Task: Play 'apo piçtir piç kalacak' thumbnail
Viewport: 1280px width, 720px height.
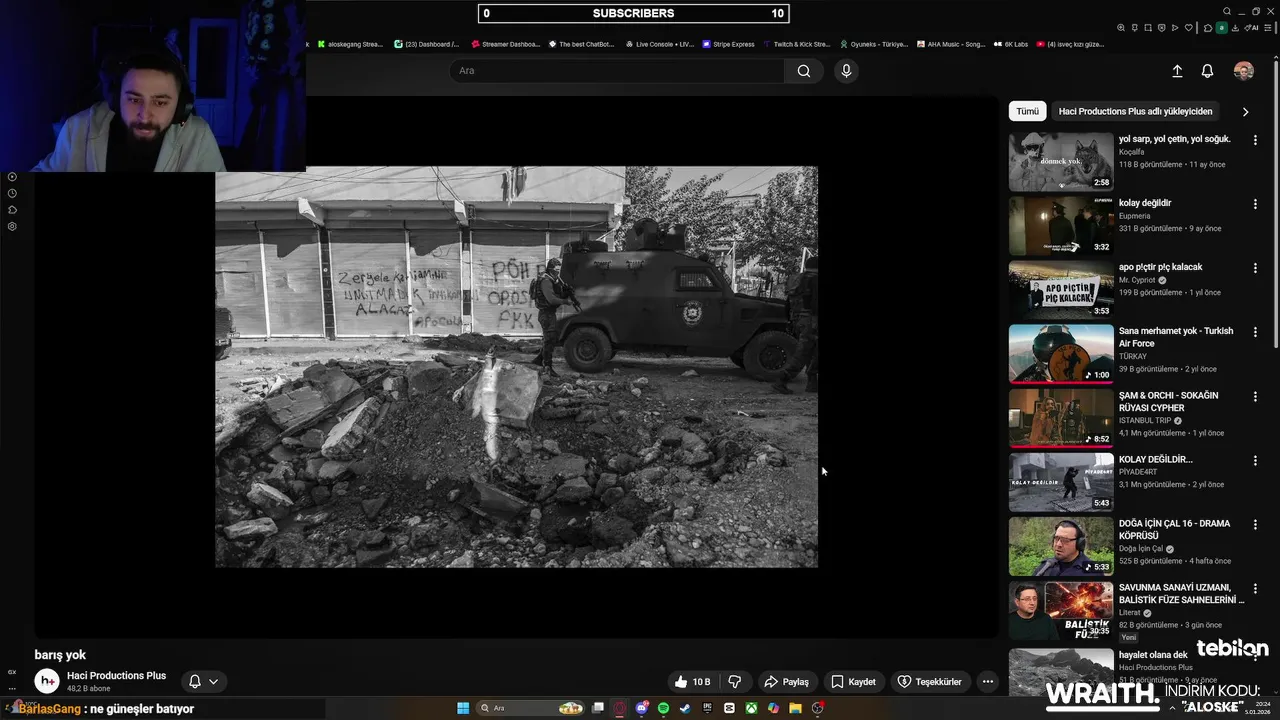Action: tap(1061, 289)
